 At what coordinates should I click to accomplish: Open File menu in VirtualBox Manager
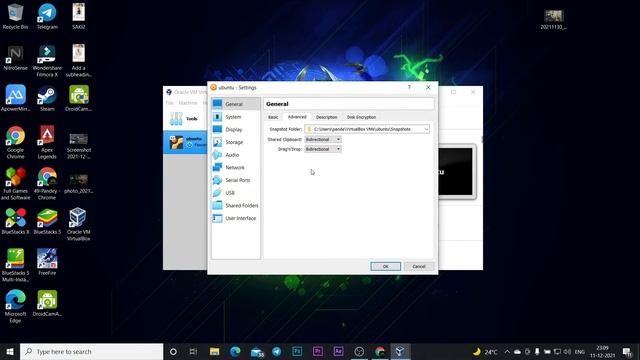(x=169, y=103)
